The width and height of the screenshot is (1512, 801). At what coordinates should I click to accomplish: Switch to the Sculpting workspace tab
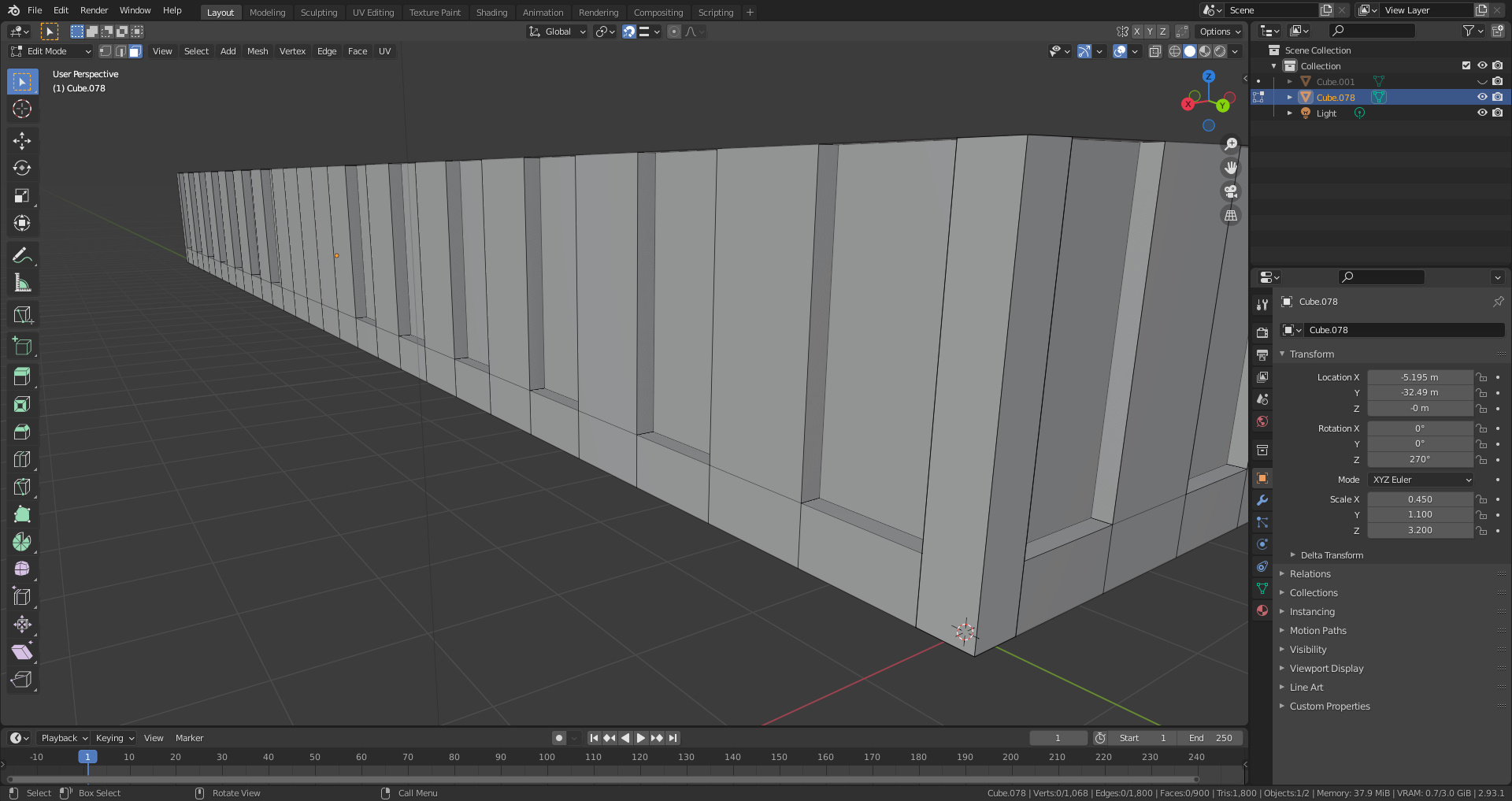coord(318,13)
